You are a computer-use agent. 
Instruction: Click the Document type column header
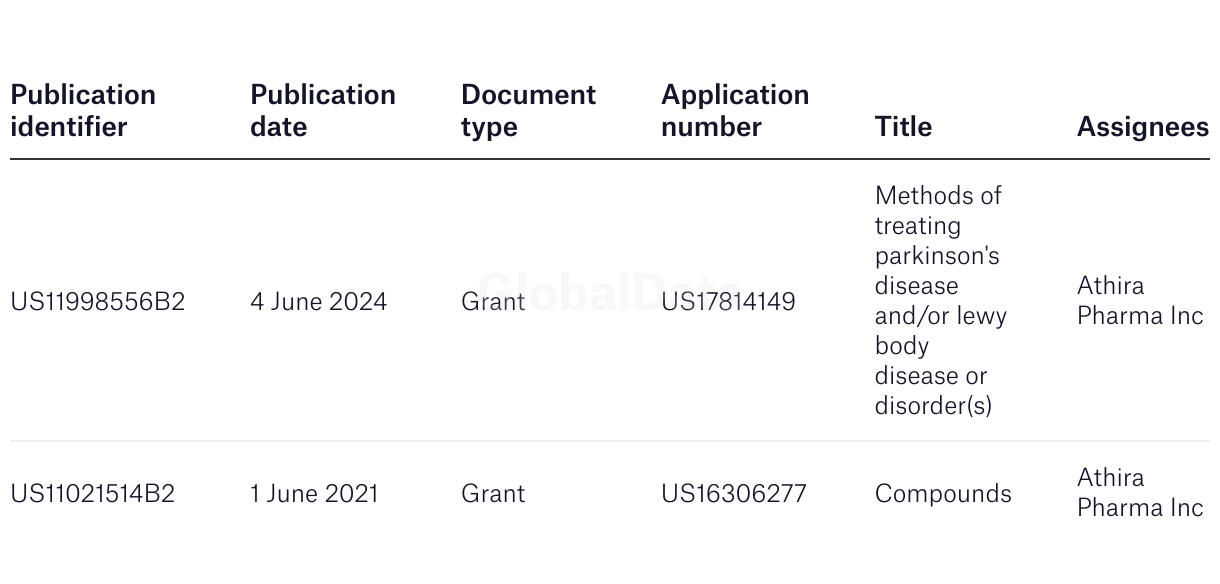528,111
